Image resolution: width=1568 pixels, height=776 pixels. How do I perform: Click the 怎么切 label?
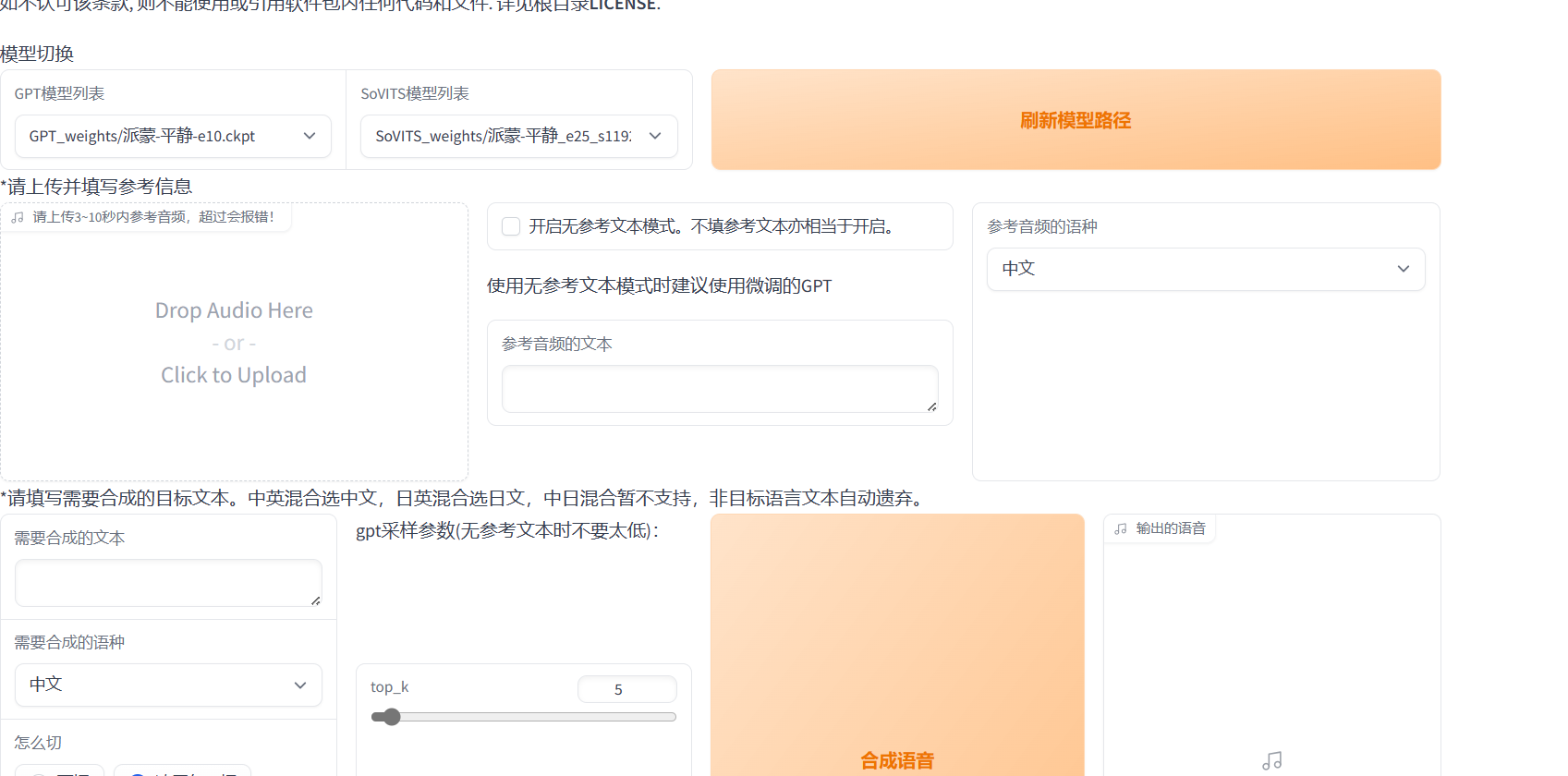point(38,743)
